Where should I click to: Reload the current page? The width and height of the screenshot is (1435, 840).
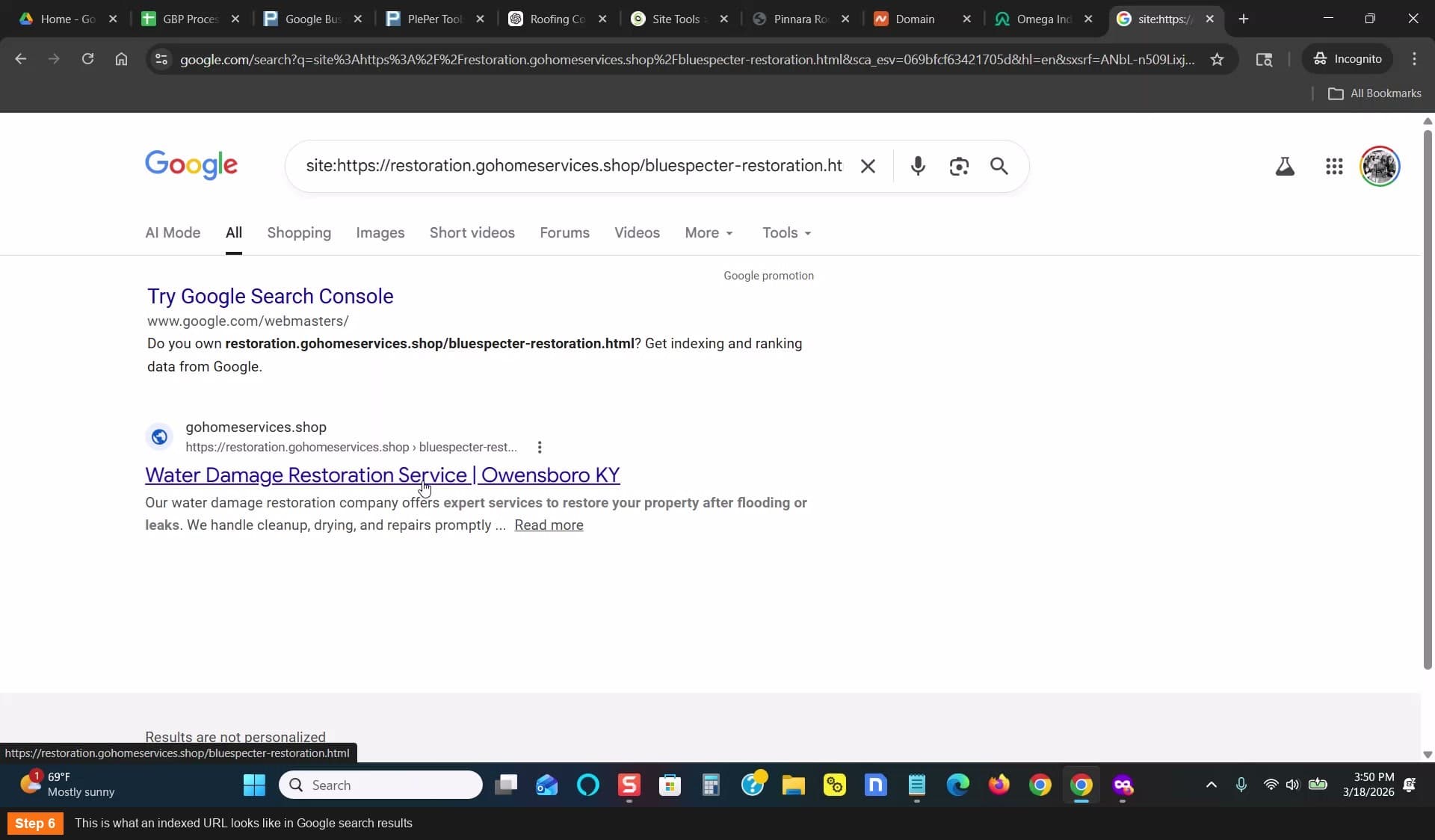[87, 59]
